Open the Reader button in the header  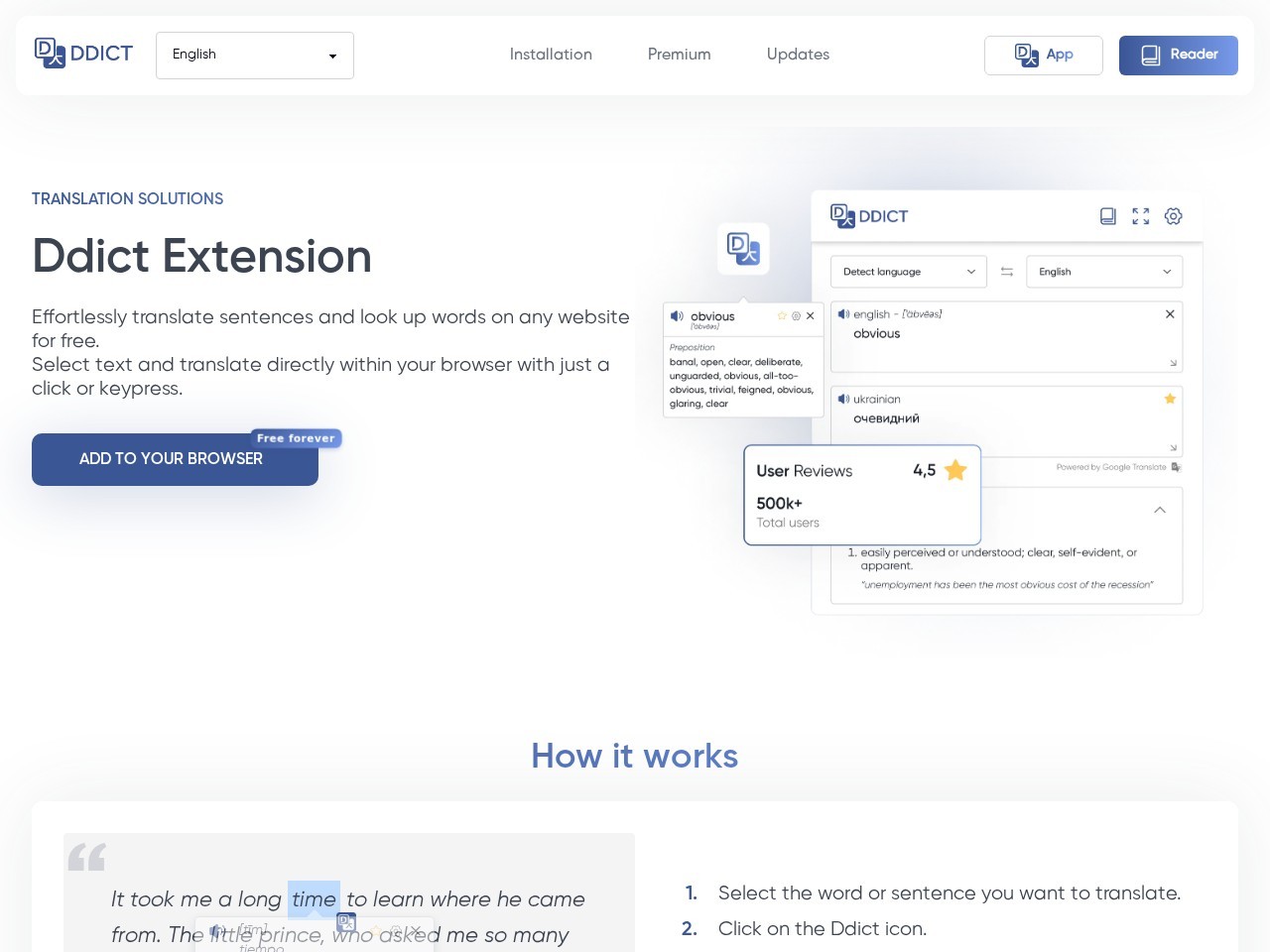tap(1179, 56)
